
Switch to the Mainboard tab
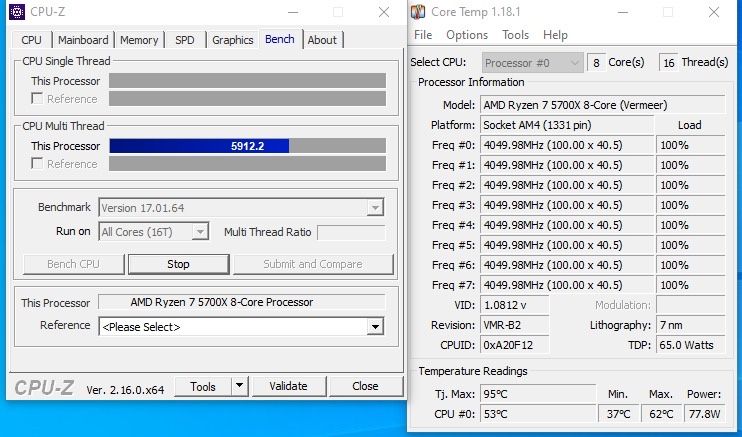(83, 40)
